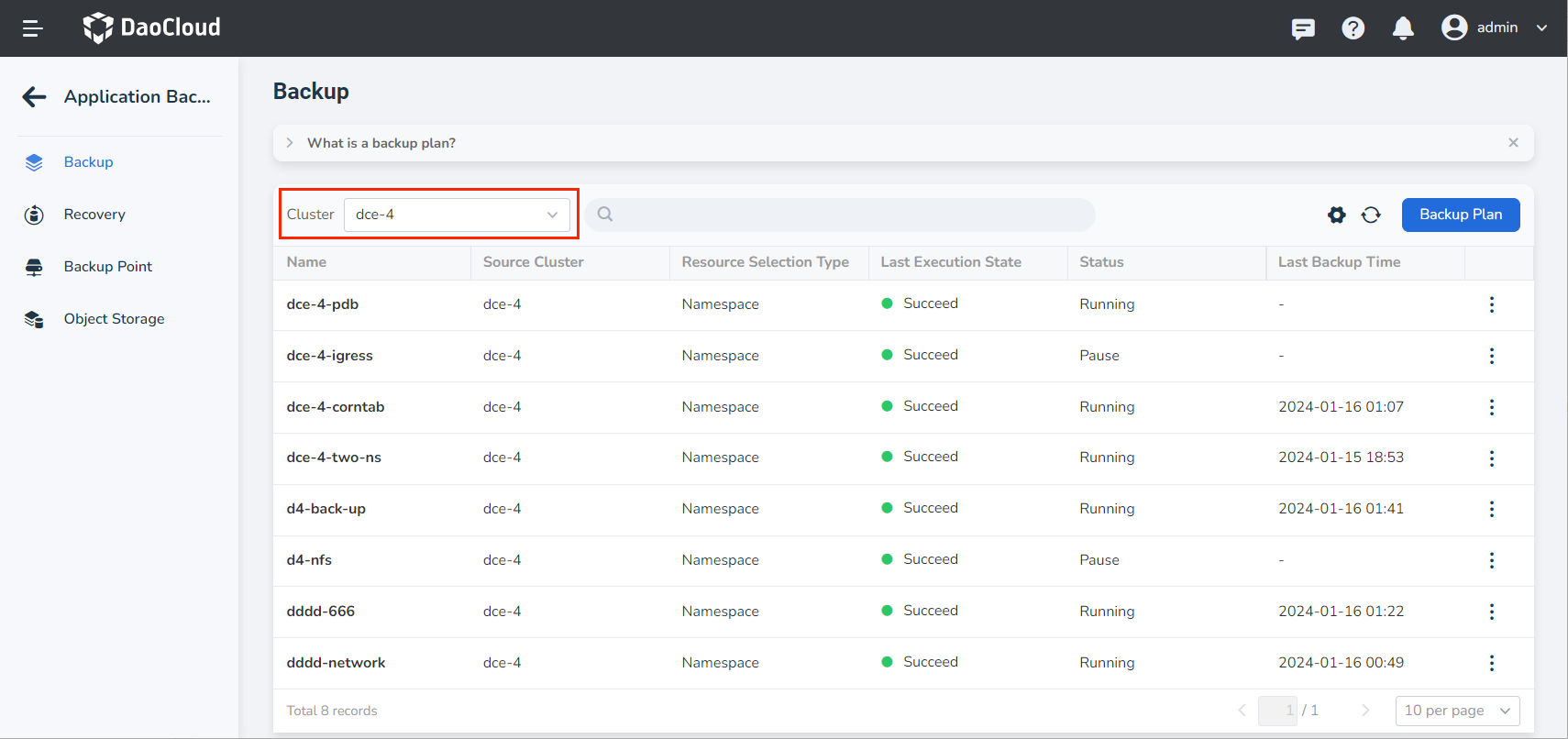Refresh the backup plan list

(x=1370, y=215)
